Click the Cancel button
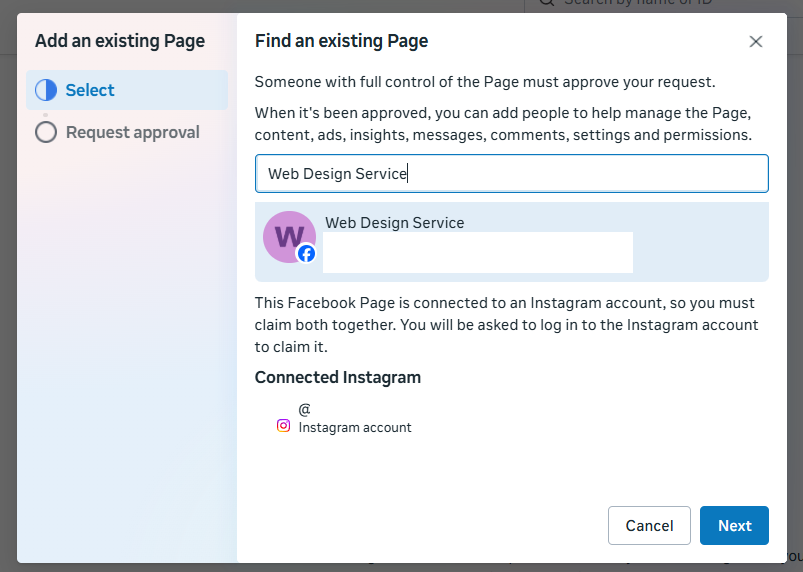This screenshot has height=572, width=803. (649, 525)
